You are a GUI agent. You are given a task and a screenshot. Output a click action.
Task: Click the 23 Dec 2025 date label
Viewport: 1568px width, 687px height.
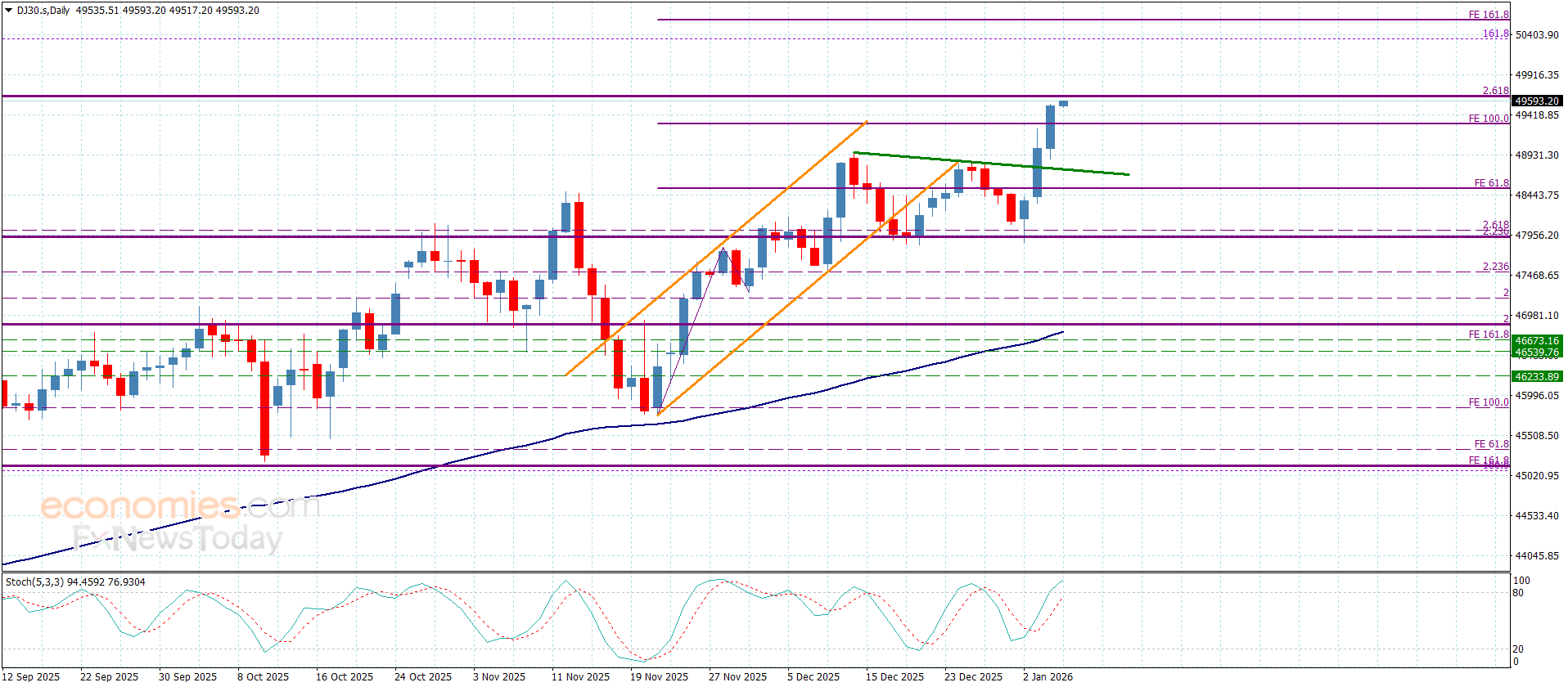pyautogui.click(x=973, y=676)
